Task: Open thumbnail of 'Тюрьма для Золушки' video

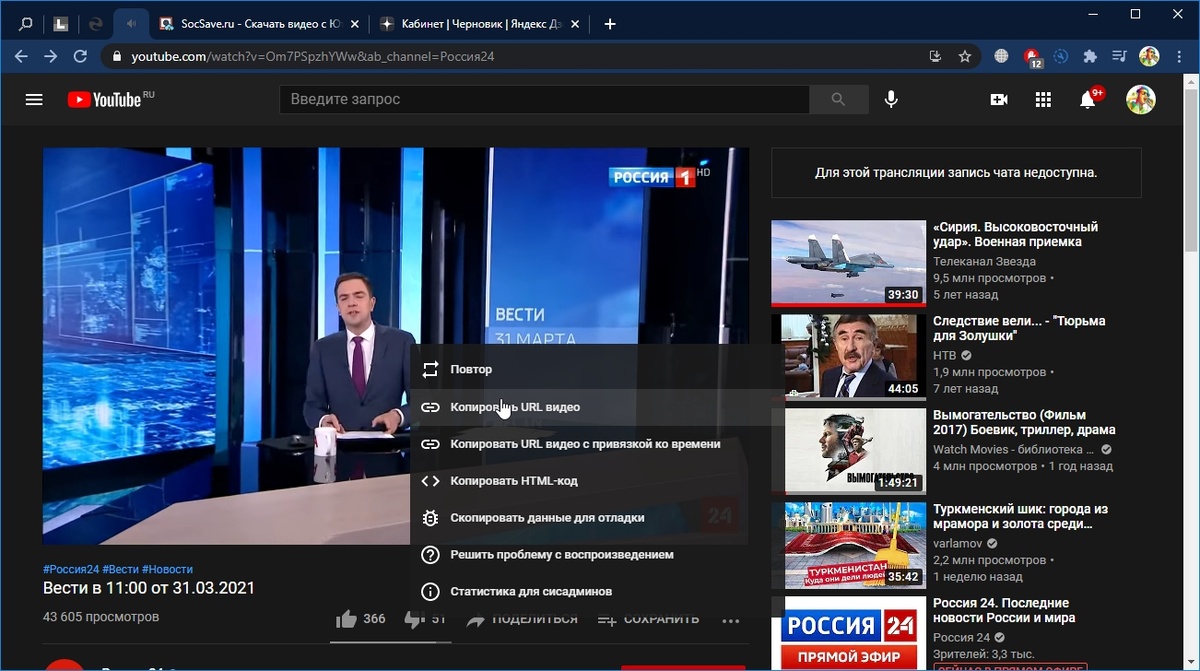Action: click(848, 357)
